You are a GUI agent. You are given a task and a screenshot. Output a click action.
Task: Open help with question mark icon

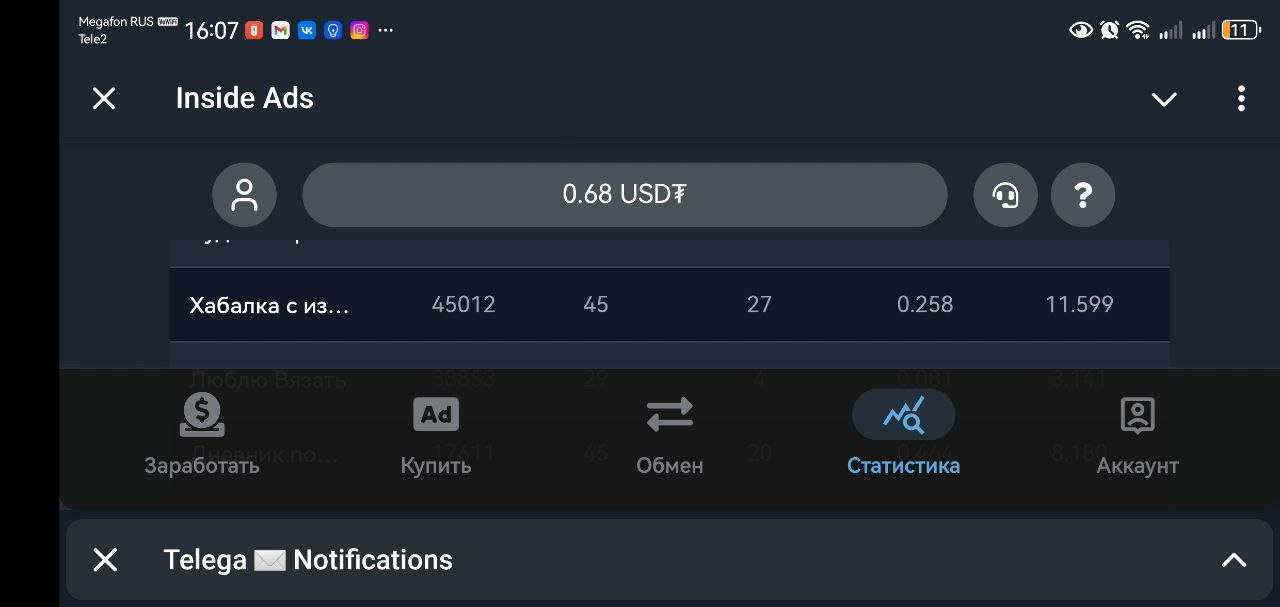1082,194
